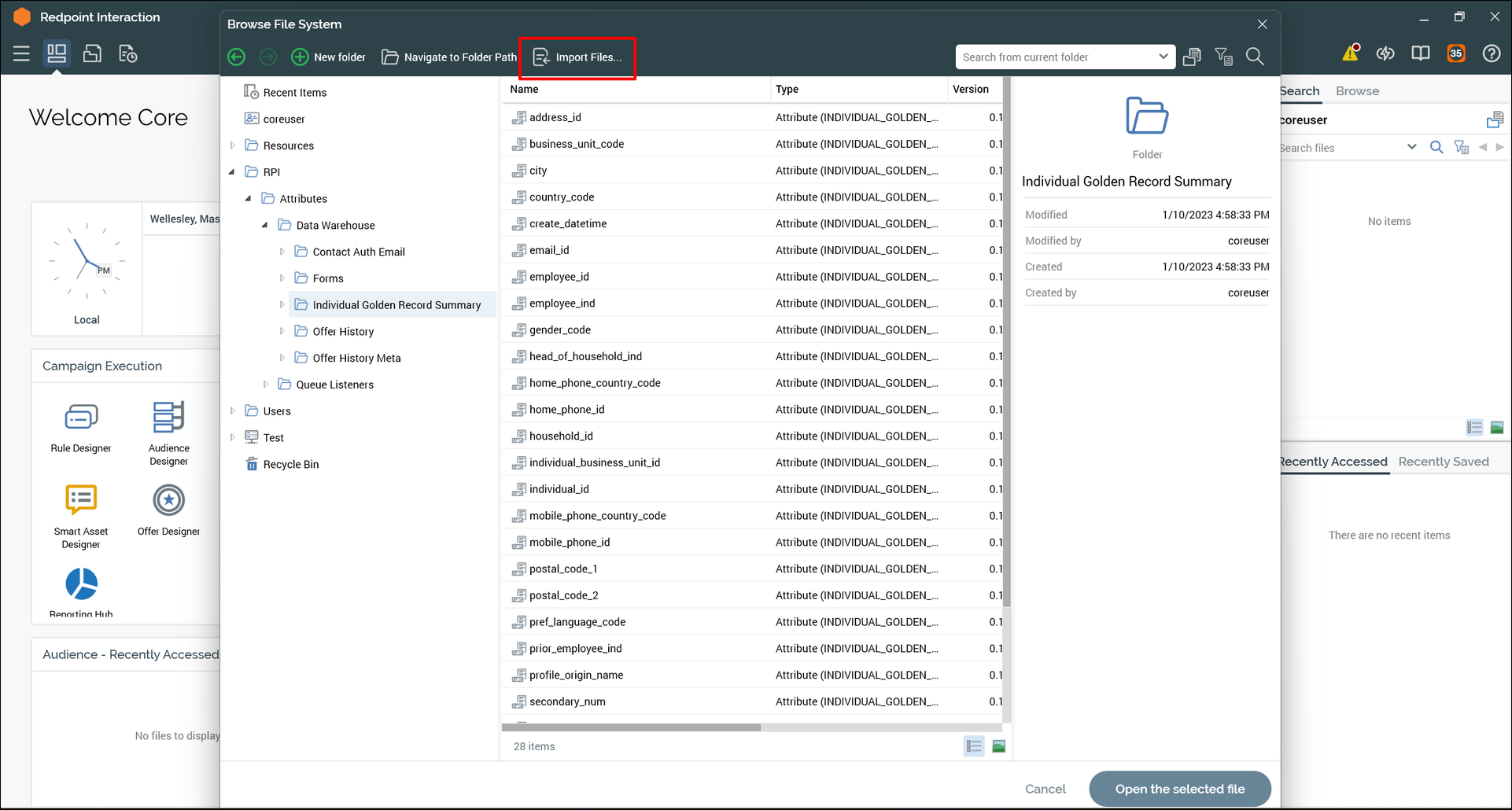Click the search magnifier icon in dialog toolbar
Image resolution: width=1512 pixels, height=810 pixels.
click(x=1255, y=57)
